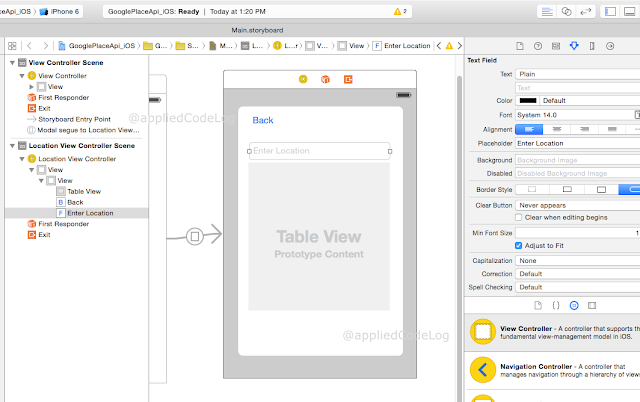Go back in editor history

pyautogui.click(x=29, y=46)
